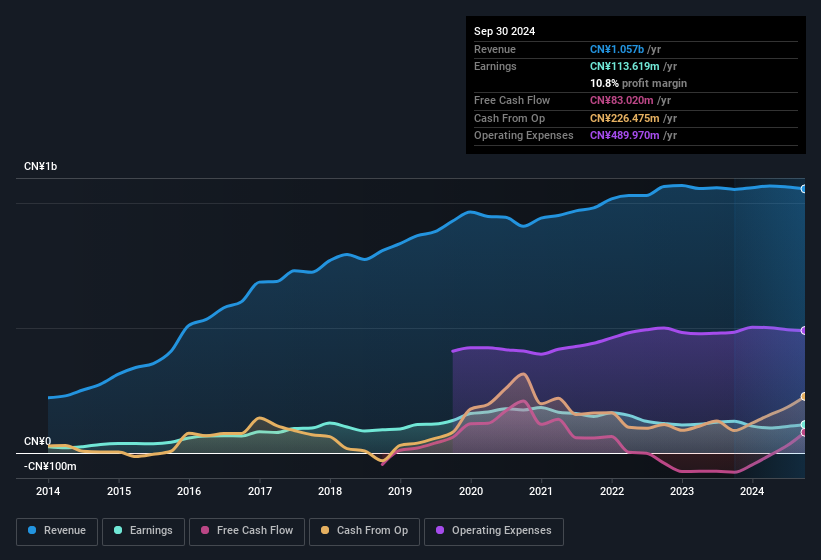Click the 2016 x-axis label
821x560 pixels.
coord(189,491)
